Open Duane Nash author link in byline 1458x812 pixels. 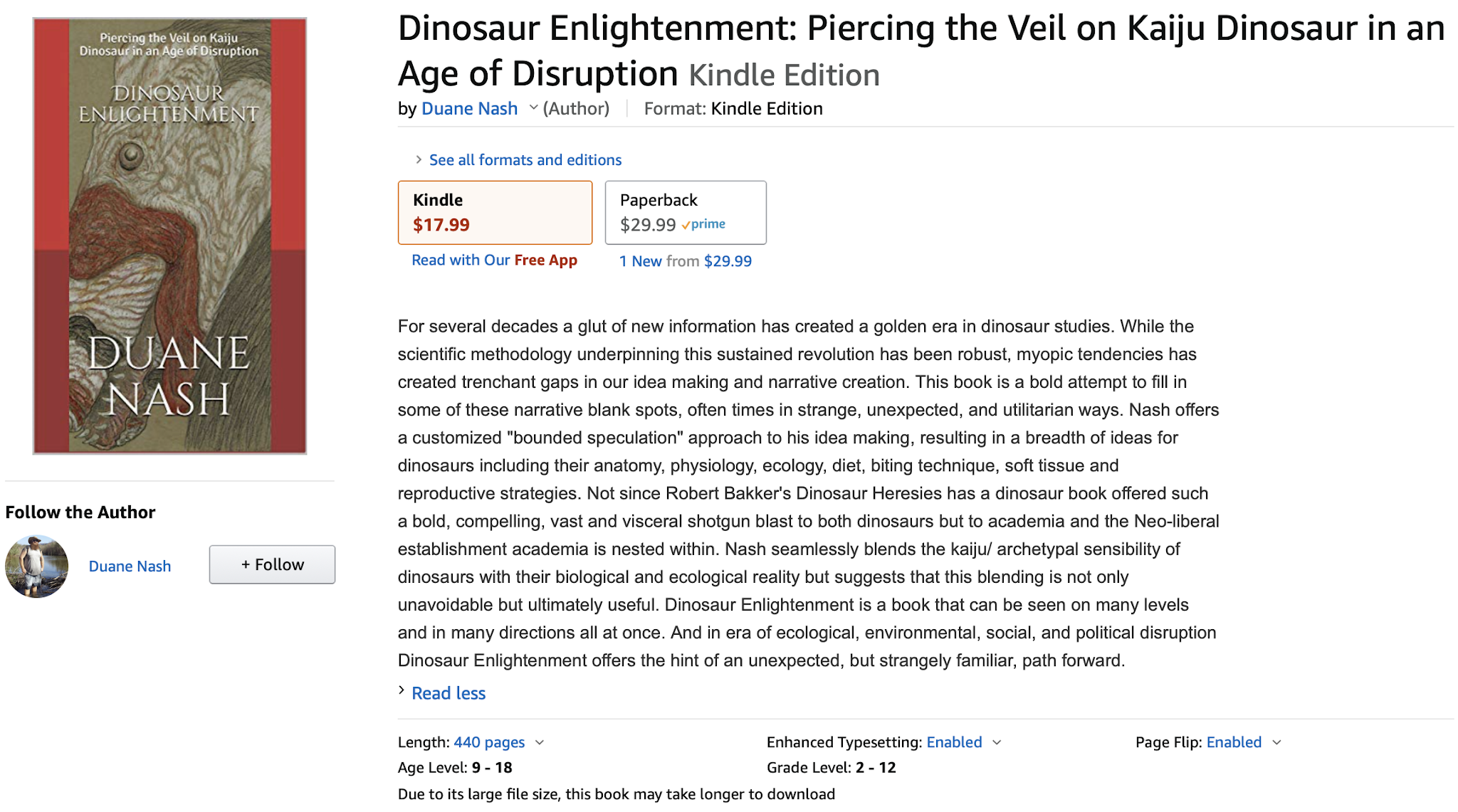pyautogui.click(x=469, y=109)
